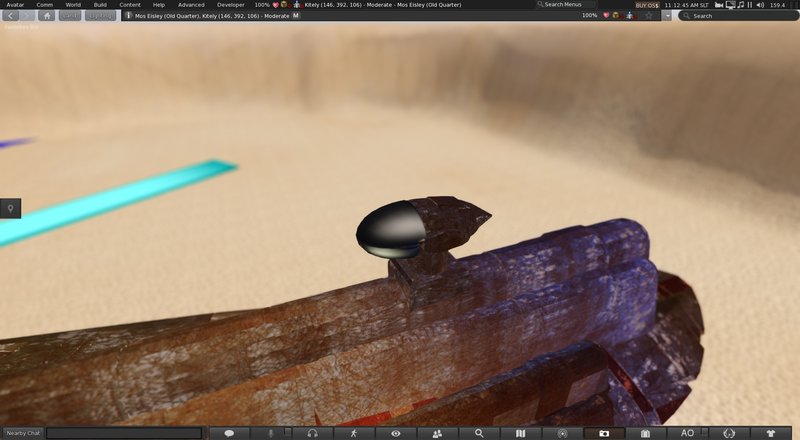Click the map pin side tab button
The image size is (800, 440).
point(10,208)
